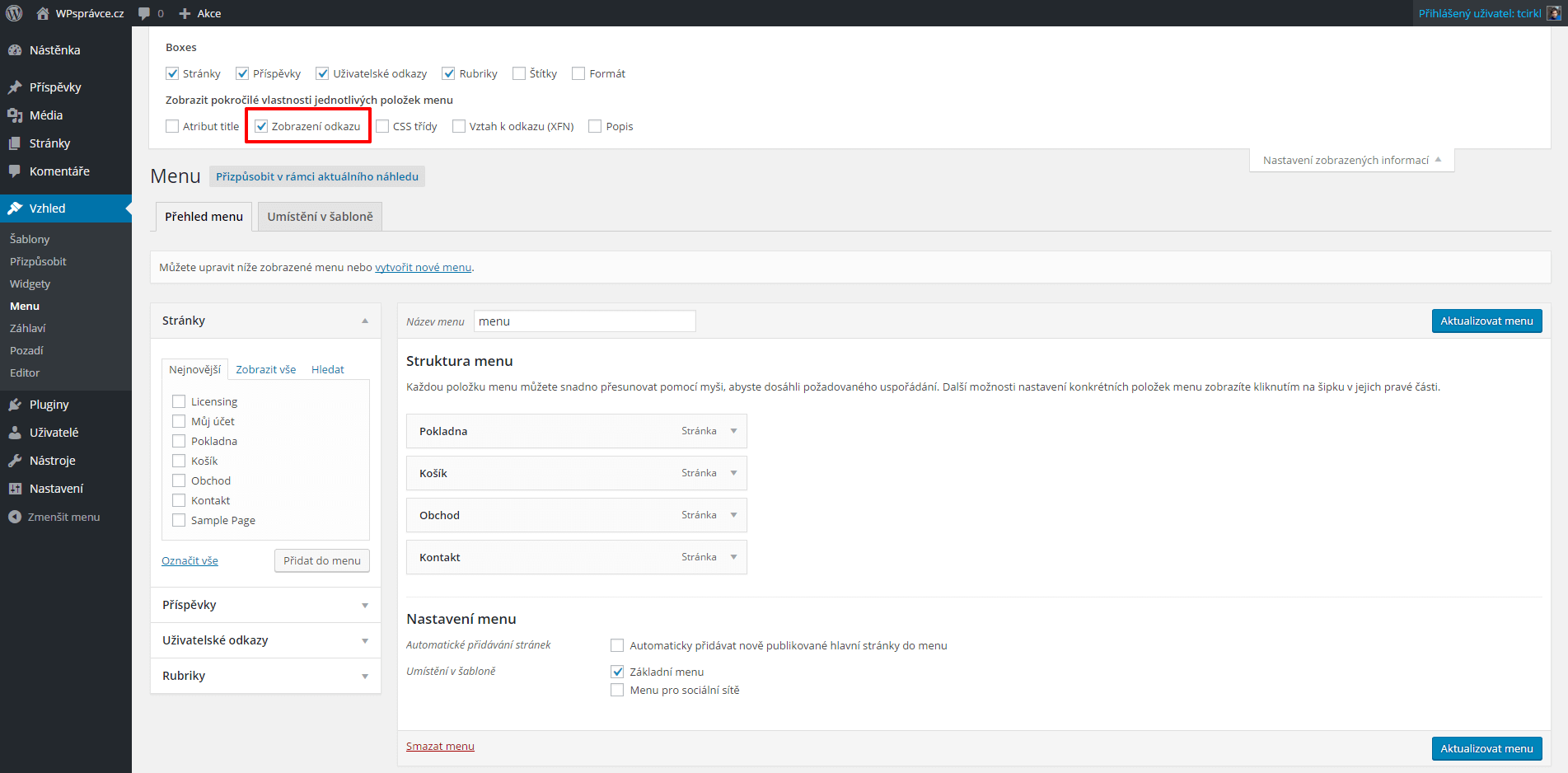Viewport: 1568px width, 773px height.
Task: Enable the Formát box checkbox
Action: [578, 73]
